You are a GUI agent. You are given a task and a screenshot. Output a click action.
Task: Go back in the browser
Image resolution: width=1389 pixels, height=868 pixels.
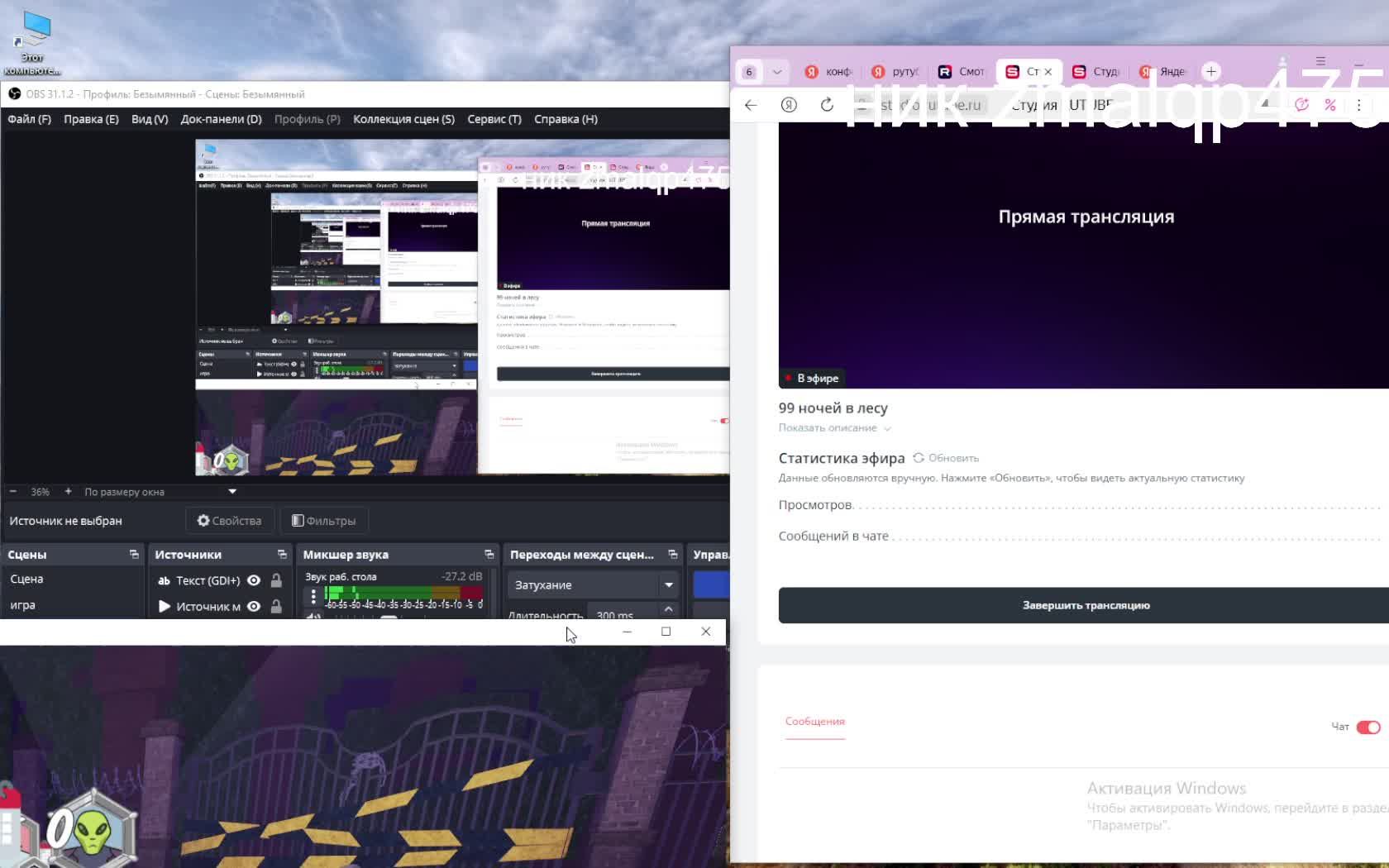751,105
